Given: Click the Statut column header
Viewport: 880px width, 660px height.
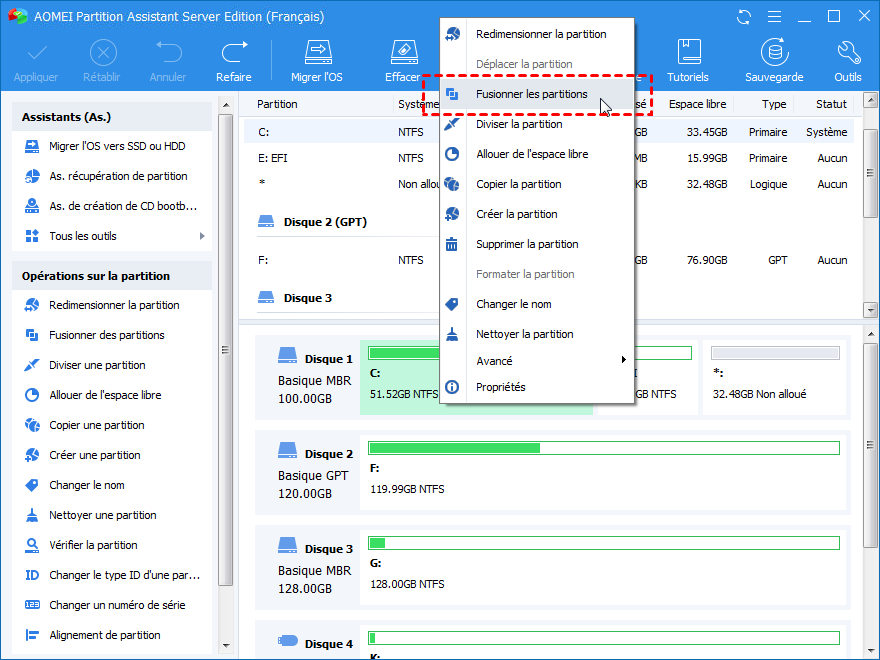Looking at the screenshot, I should (831, 104).
